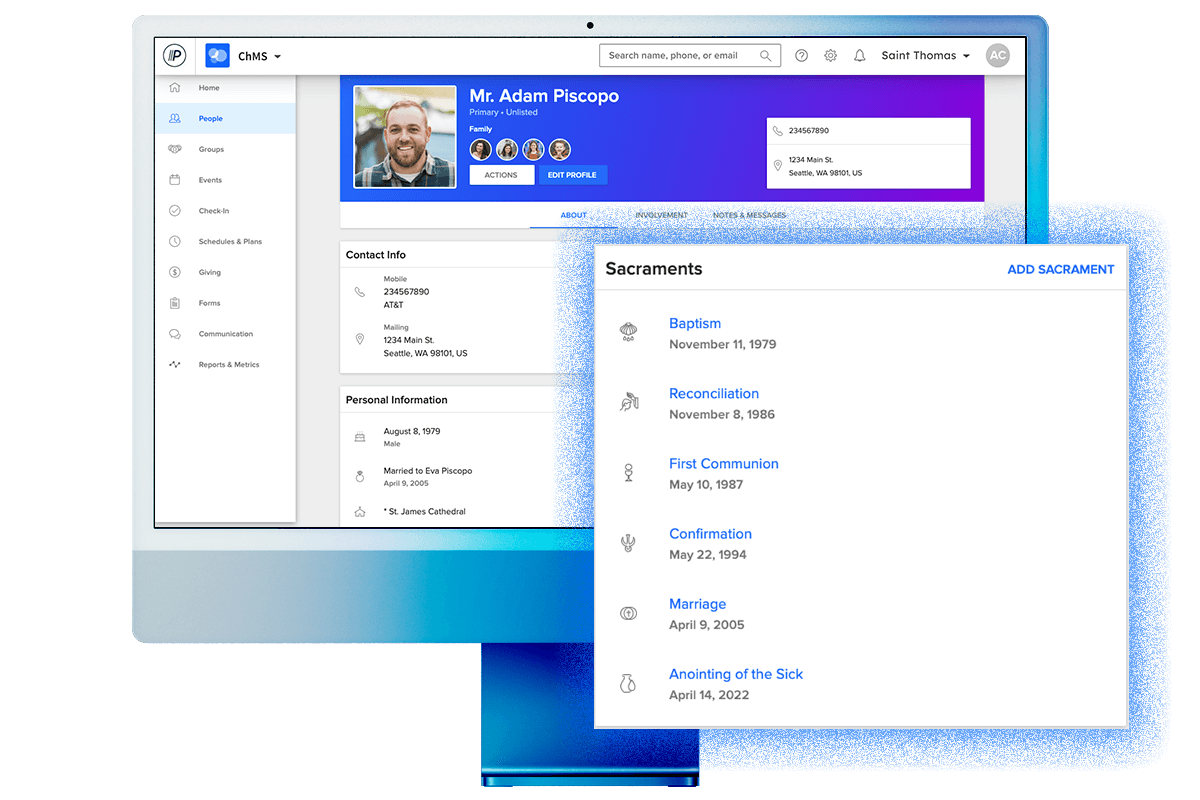Switch to Notes & Messages tab
The width and height of the screenshot is (1200, 800).
click(x=749, y=215)
